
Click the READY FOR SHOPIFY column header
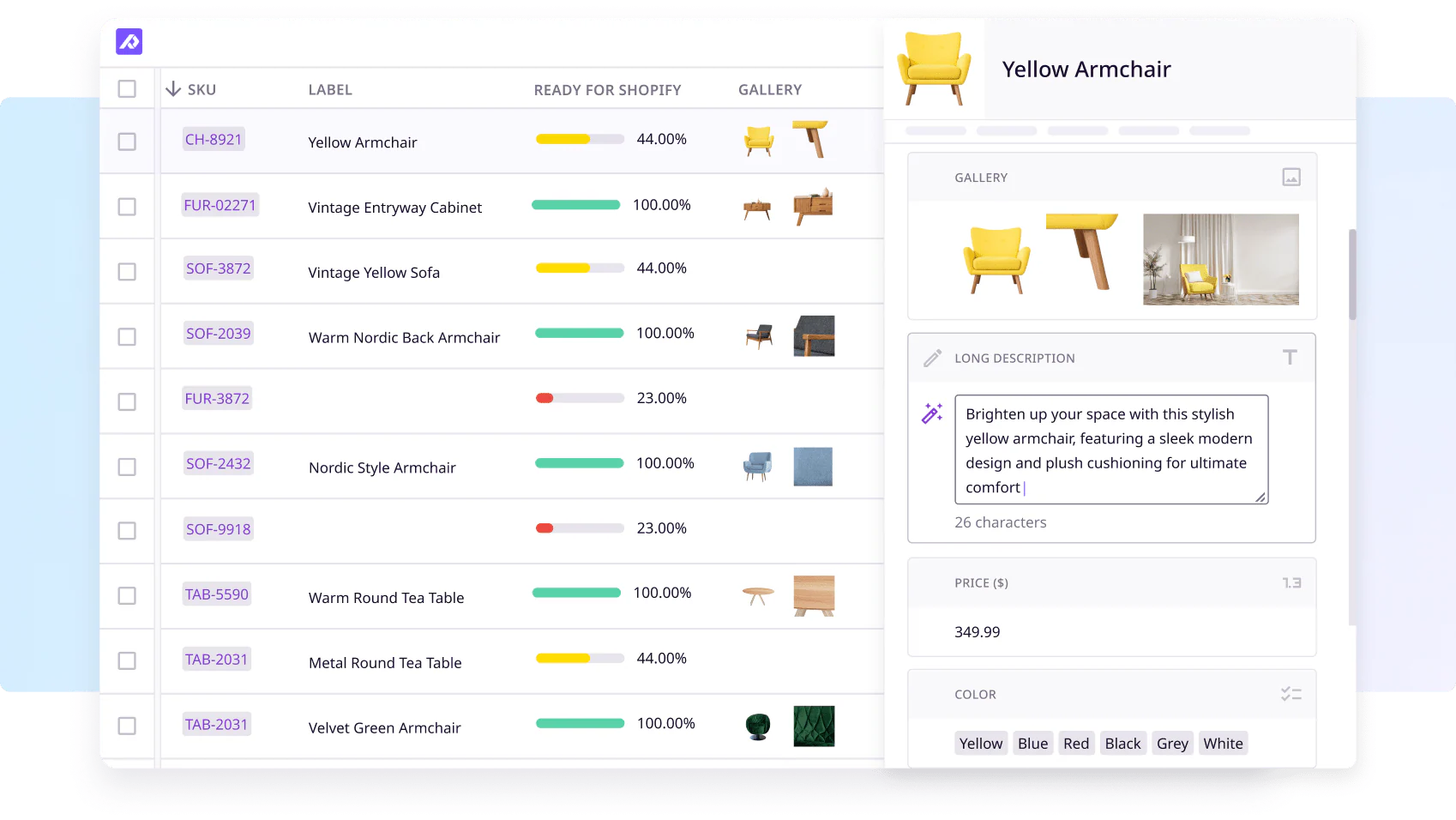[607, 90]
